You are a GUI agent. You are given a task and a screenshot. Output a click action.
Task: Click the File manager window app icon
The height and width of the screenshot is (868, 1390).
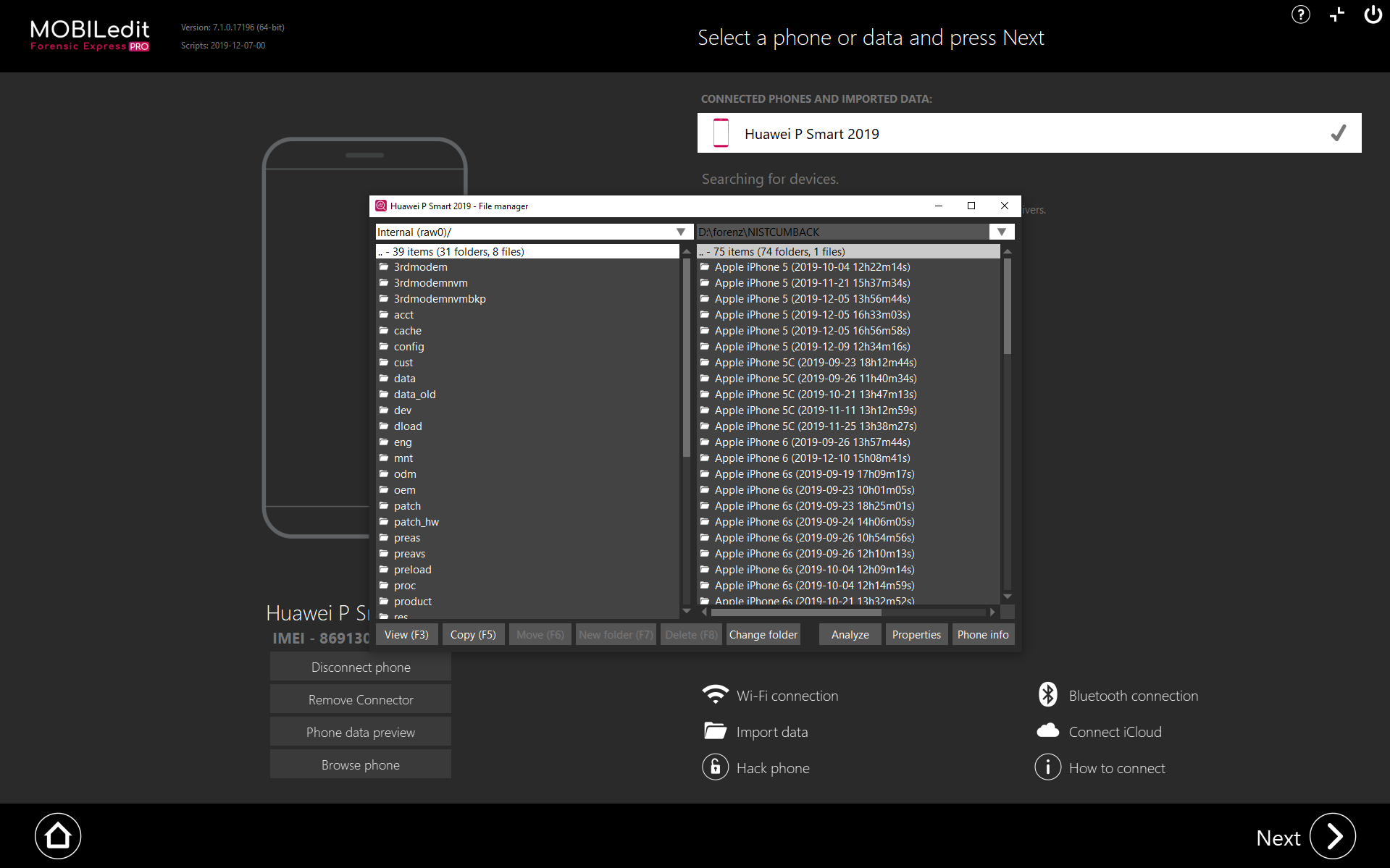point(381,206)
